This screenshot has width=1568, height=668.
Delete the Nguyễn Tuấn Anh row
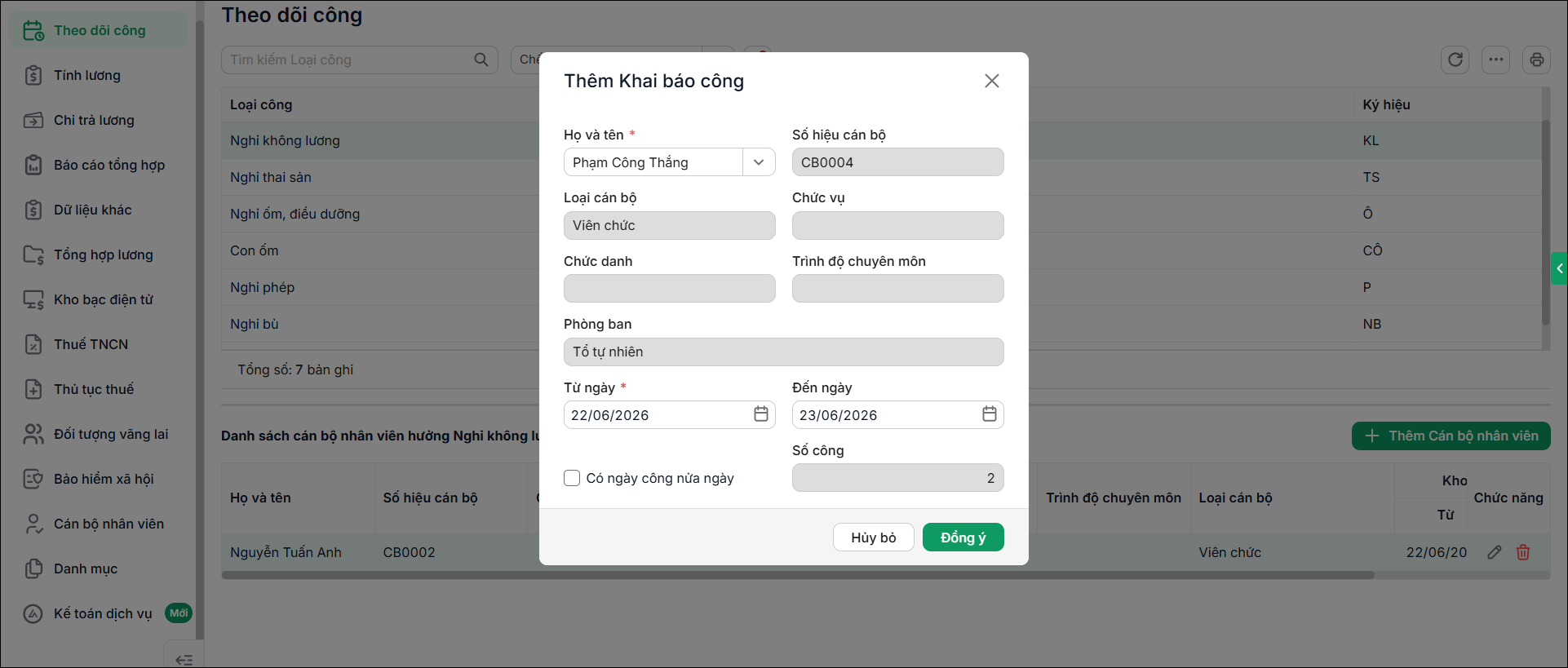(x=1523, y=552)
